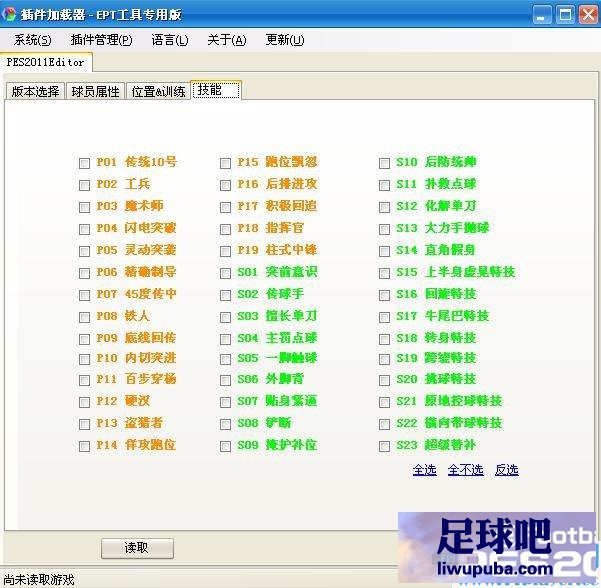
Task: Open the 关于(A) menu
Action: click(x=227, y=40)
